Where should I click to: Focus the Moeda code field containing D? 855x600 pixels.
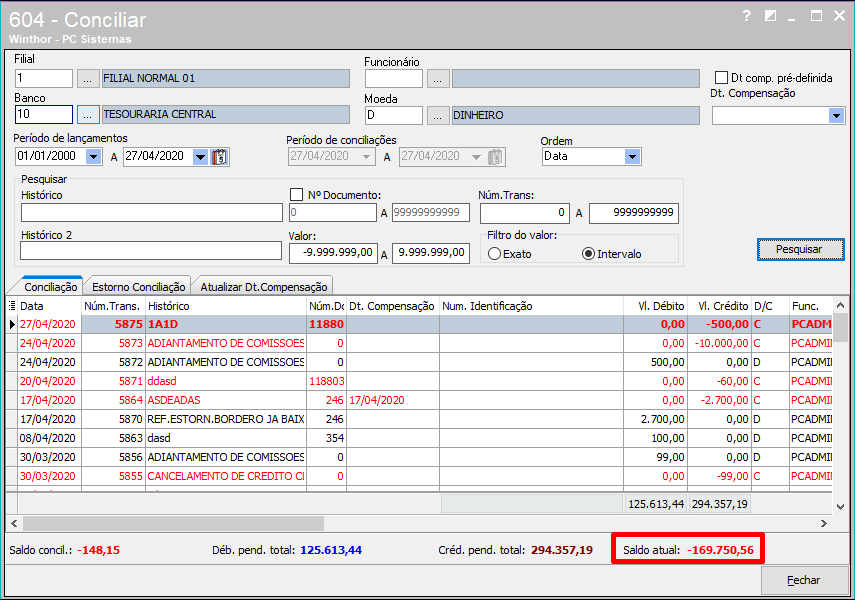pos(394,116)
